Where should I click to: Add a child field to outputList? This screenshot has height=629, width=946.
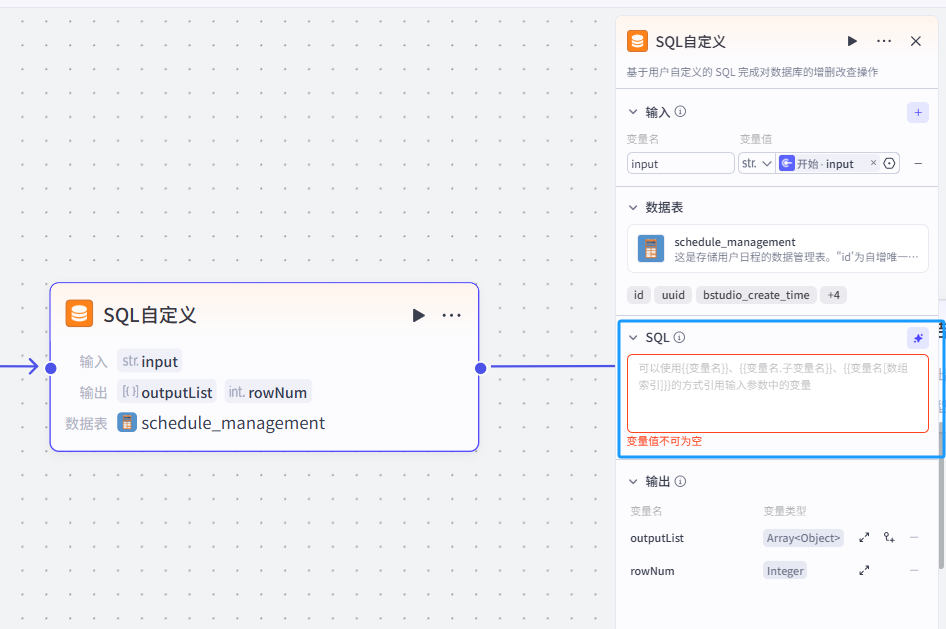point(889,538)
